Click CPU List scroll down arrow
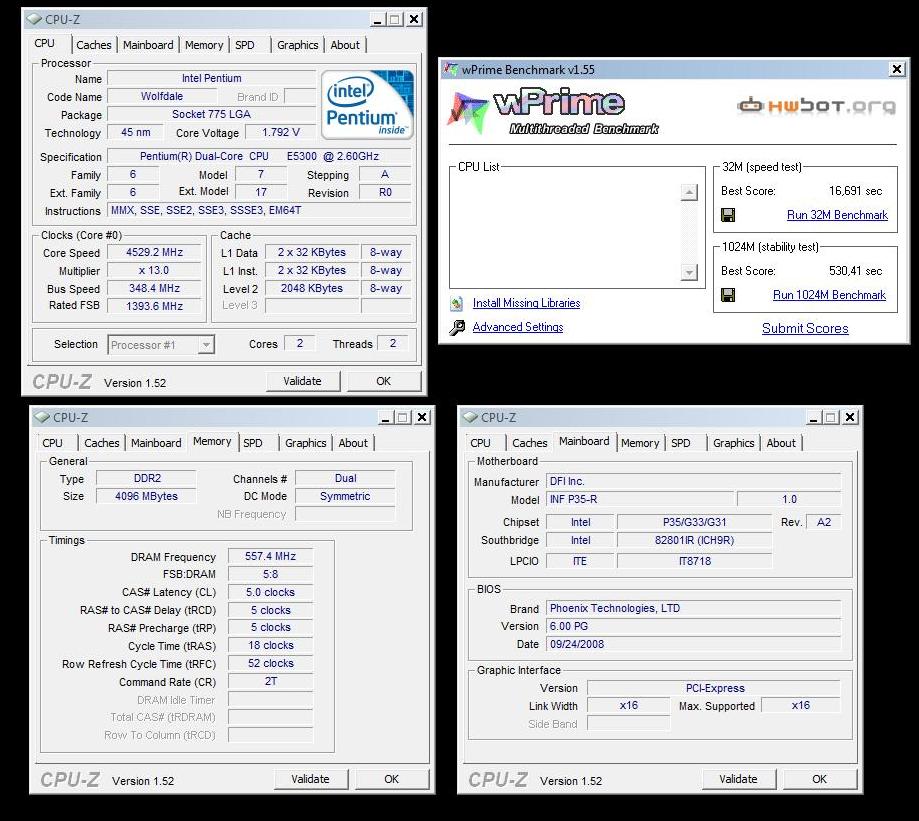Image resolution: width=919 pixels, height=821 pixels. [690, 272]
